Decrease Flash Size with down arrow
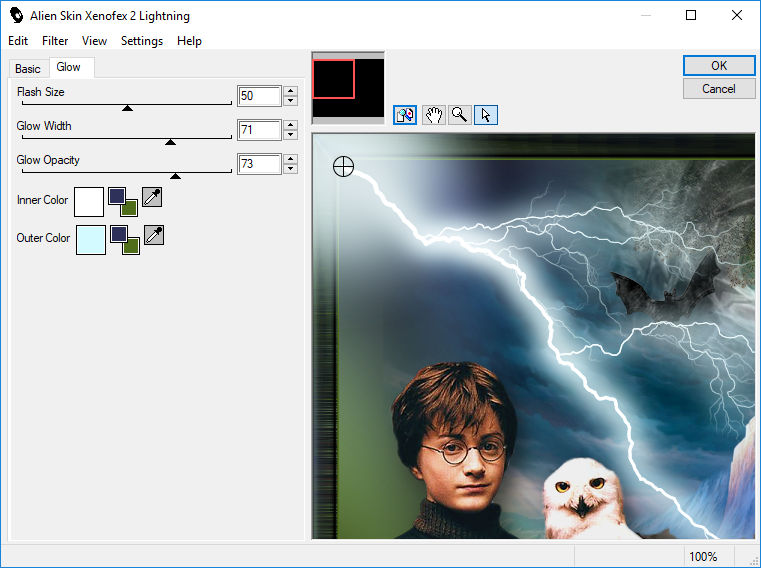The image size is (761, 568). pyautogui.click(x=290, y=100)
